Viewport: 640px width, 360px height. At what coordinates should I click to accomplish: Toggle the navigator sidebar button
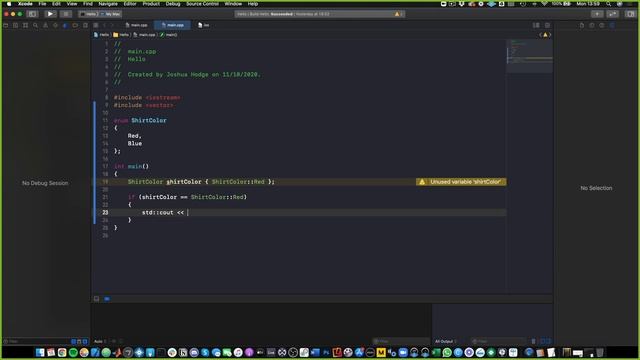point(32,14)
